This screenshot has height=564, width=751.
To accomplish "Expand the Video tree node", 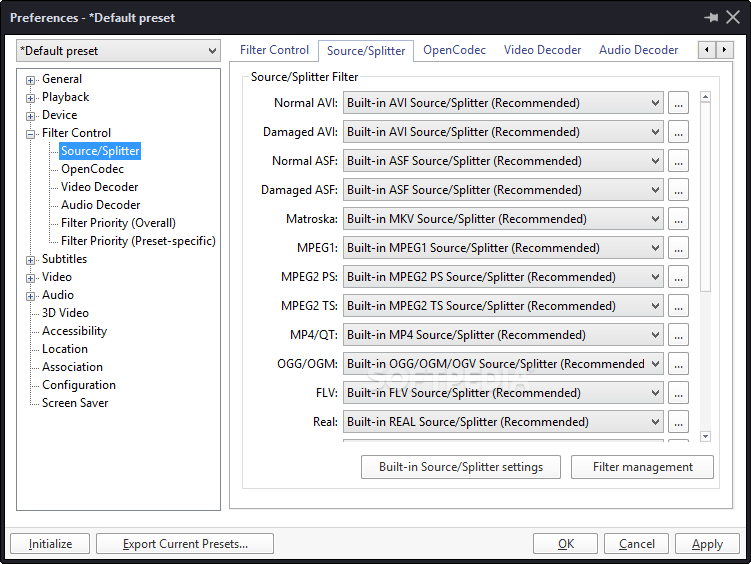I will pos(31,278).
